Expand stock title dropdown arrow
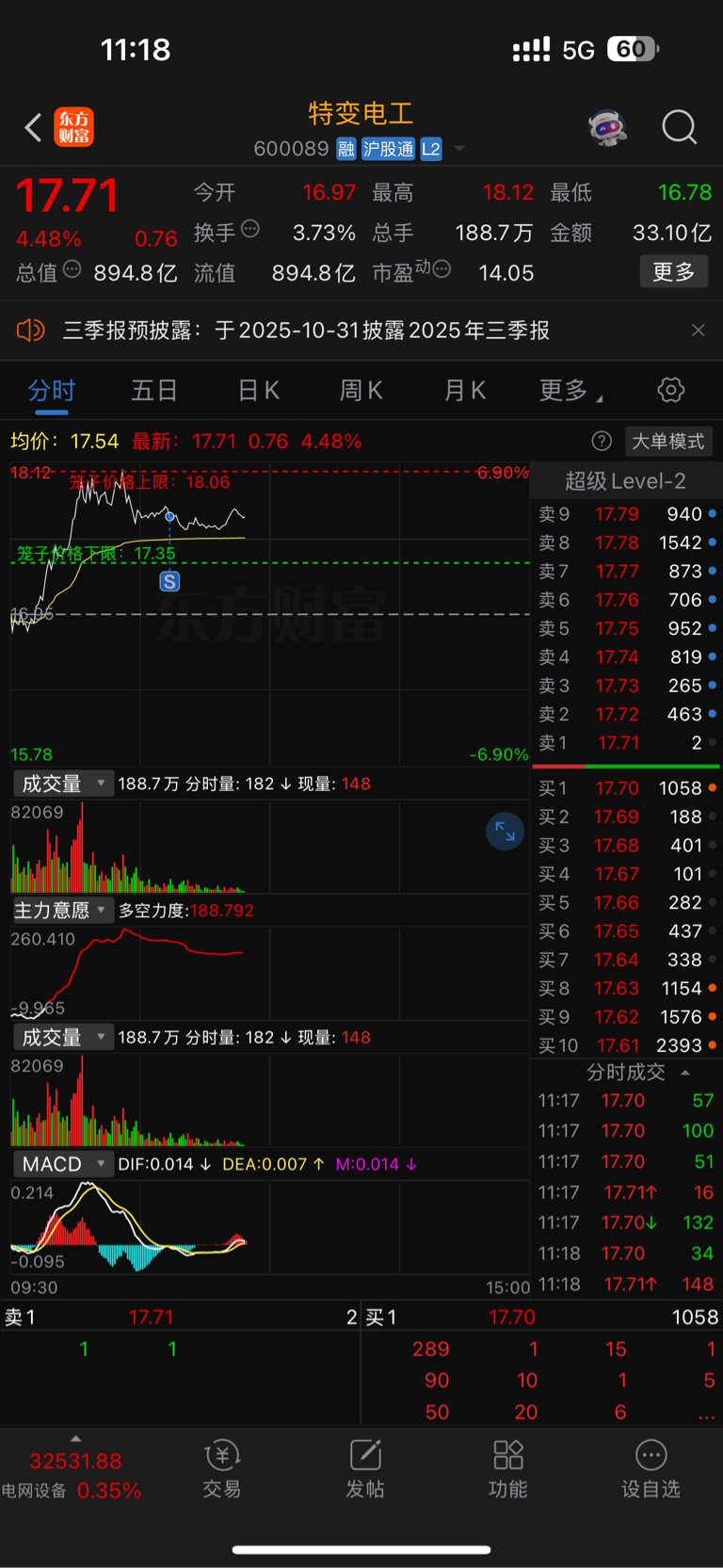 point(459,149)
